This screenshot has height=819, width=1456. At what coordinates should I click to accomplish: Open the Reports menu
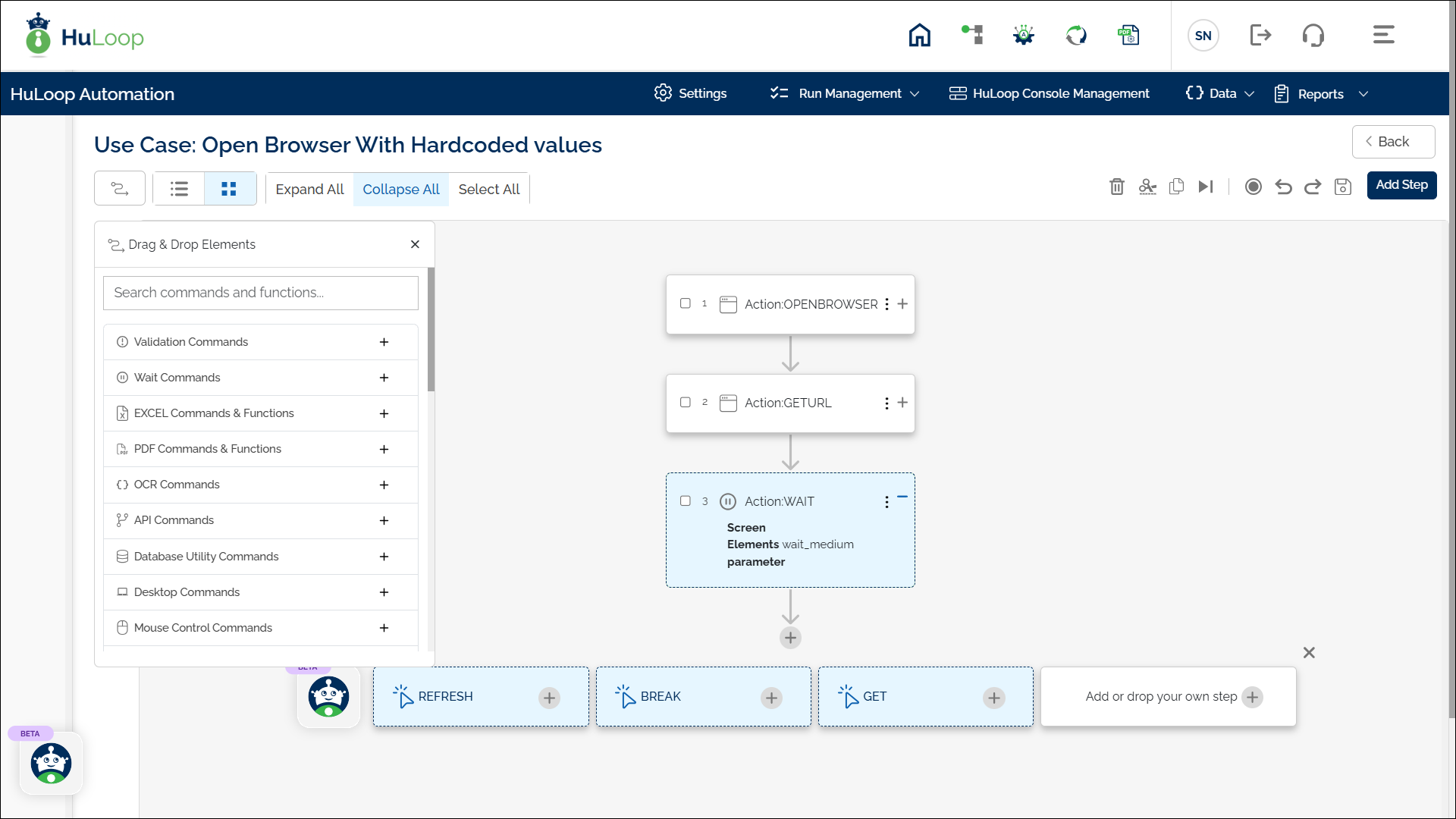tap(1321, 94)
